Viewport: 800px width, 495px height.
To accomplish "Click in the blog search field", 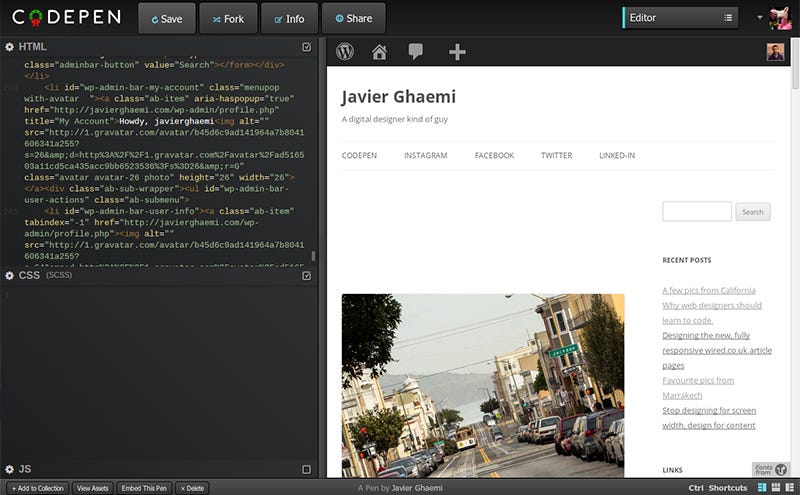I will (x=696, y=212).
